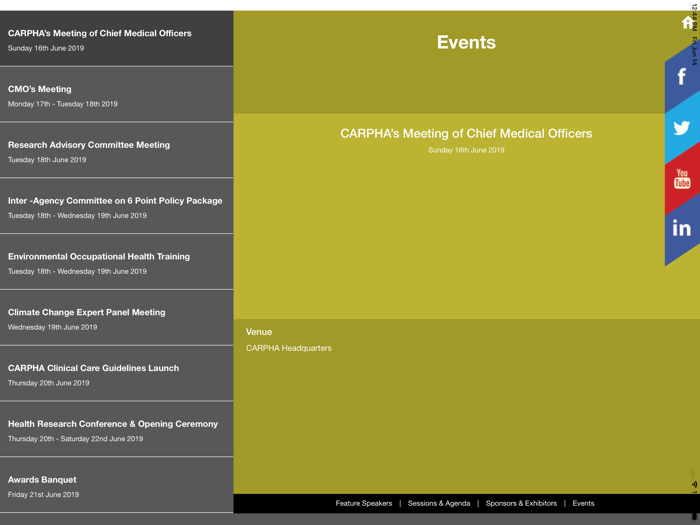Open the LinkedIn social link

pos(682,228)
